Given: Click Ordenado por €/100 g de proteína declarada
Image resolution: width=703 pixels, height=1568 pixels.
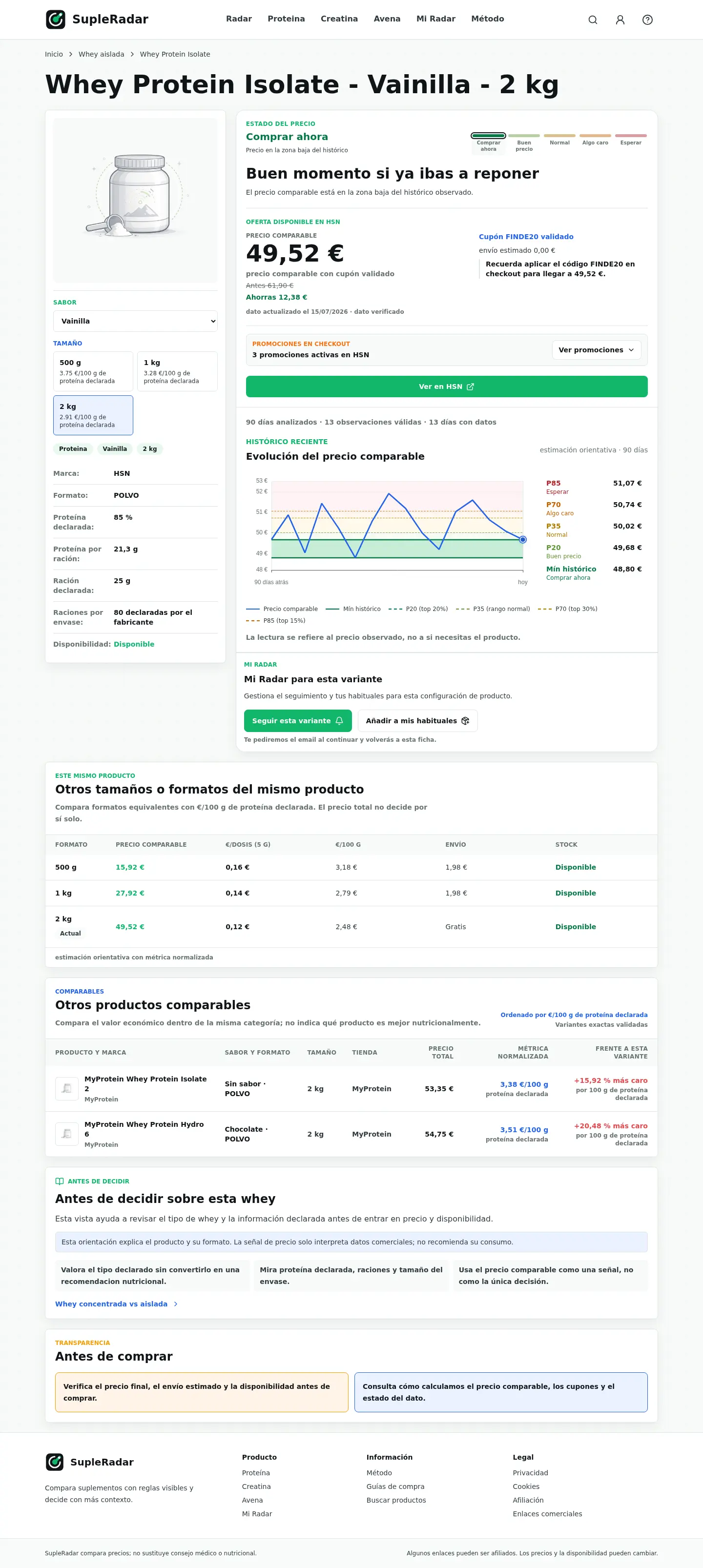Looking at the screenshot, I should coord(574,1015).
